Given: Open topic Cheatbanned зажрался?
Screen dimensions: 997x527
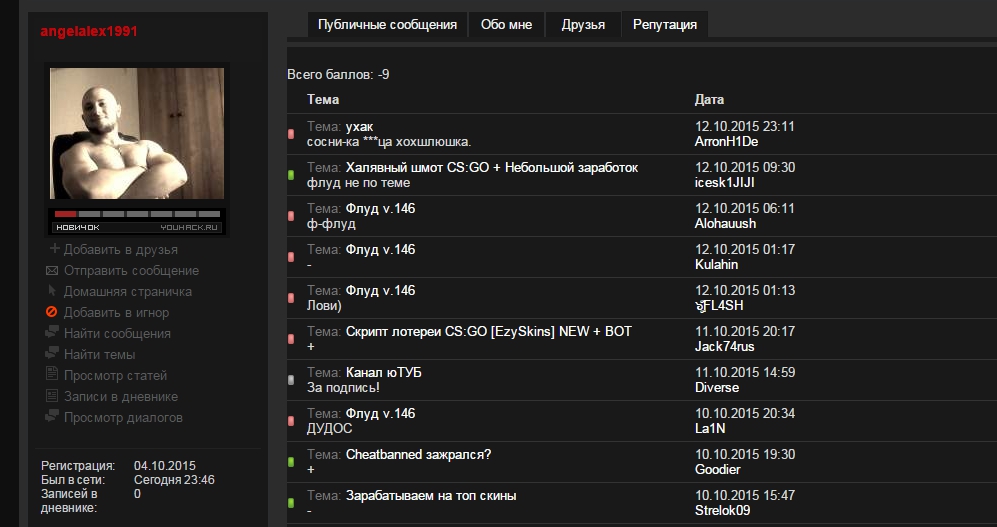Looking at the screenshot, I should click(x=418, y=455).
